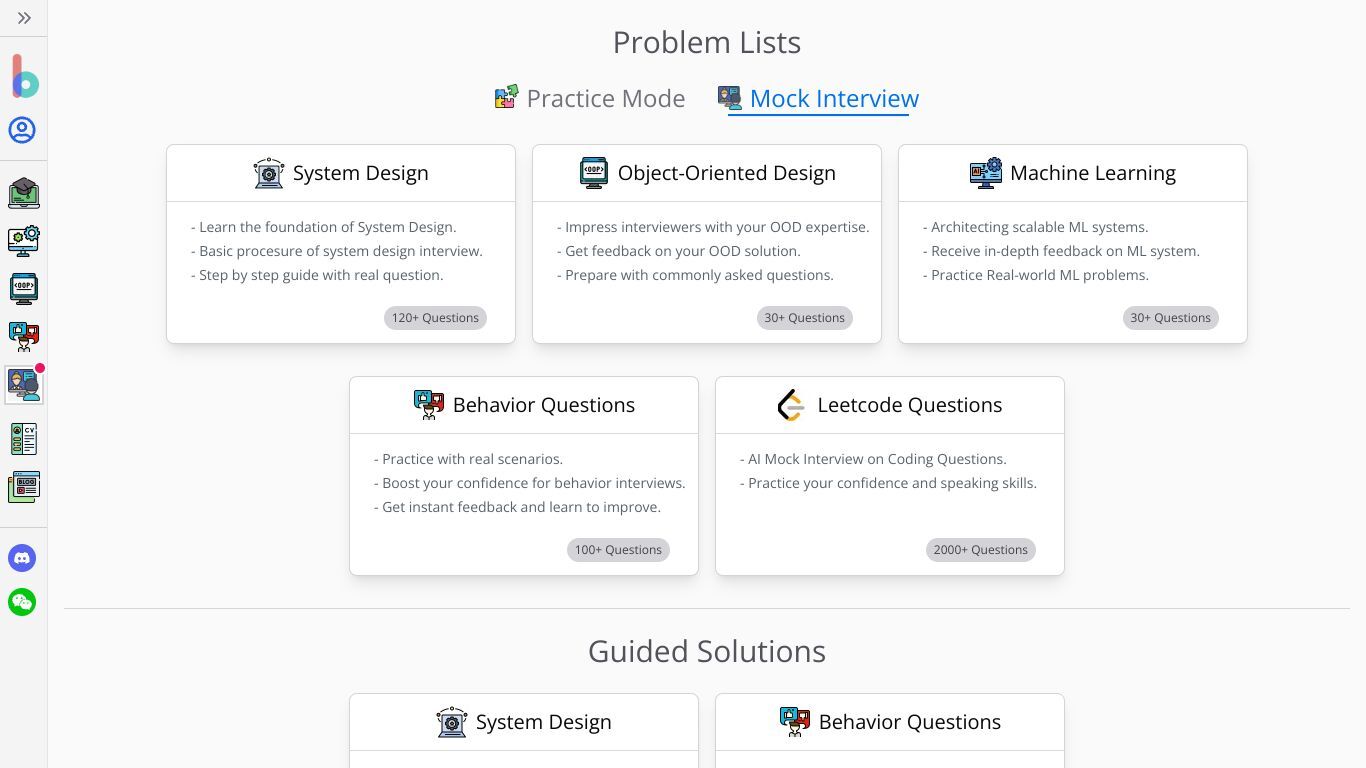Image resolution: width=1366 pixels, height=768 pixels.
Task: Click the 2000+ Questions badge
Action: coord(981,550)
